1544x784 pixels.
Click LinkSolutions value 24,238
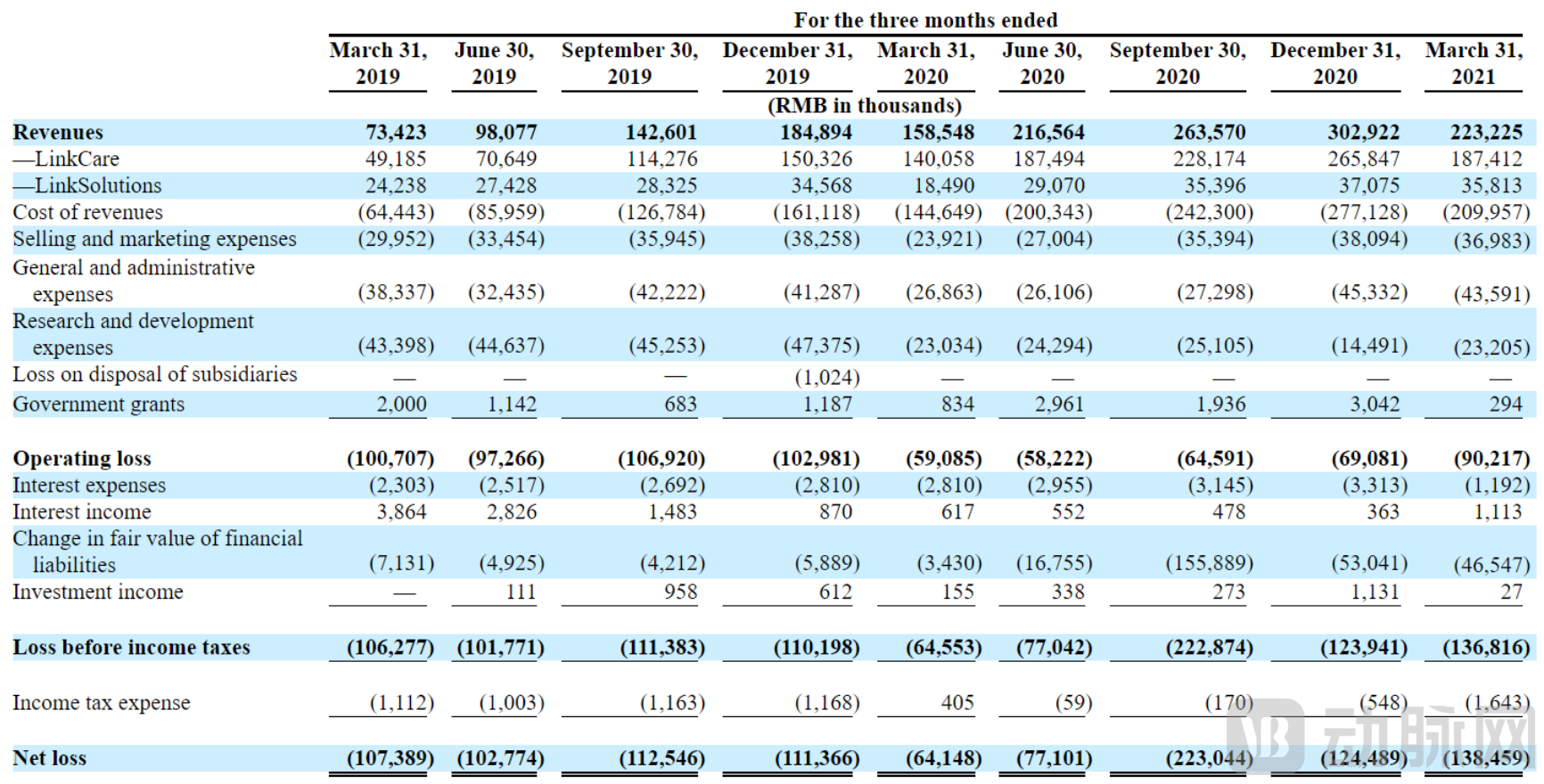(x=396, y=186)
